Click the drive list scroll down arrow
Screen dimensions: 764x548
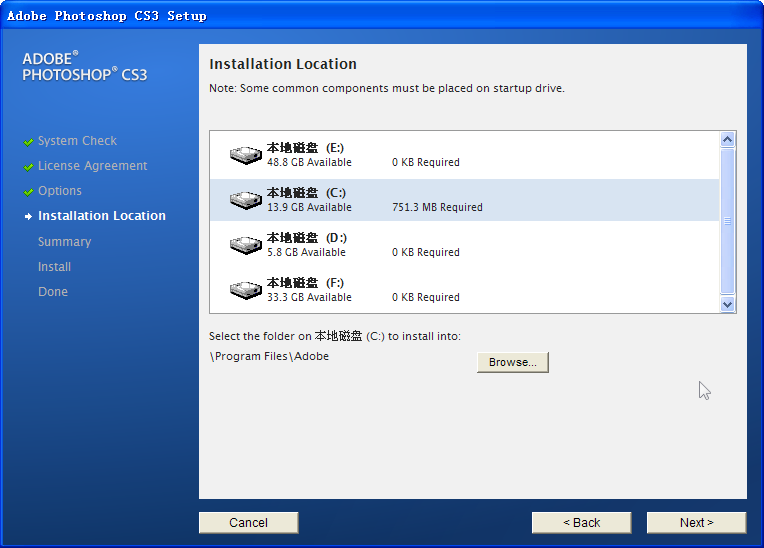click(x=727, y=304)
